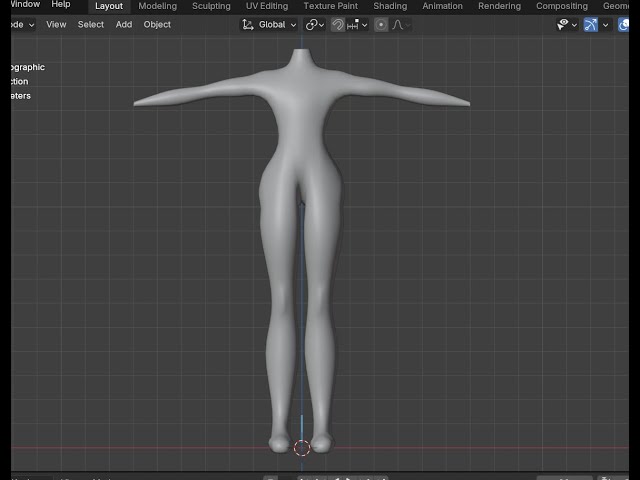Open the viewport Object menu
Image resolution: width=640 pixels, height=480 pixels.
(157, 24)
